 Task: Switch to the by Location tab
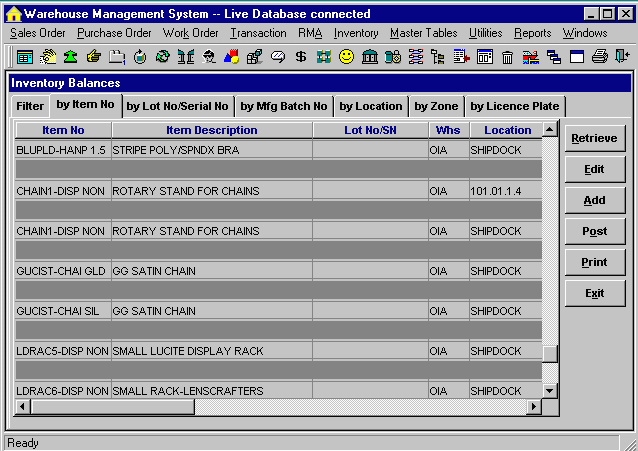pos(370,106)
